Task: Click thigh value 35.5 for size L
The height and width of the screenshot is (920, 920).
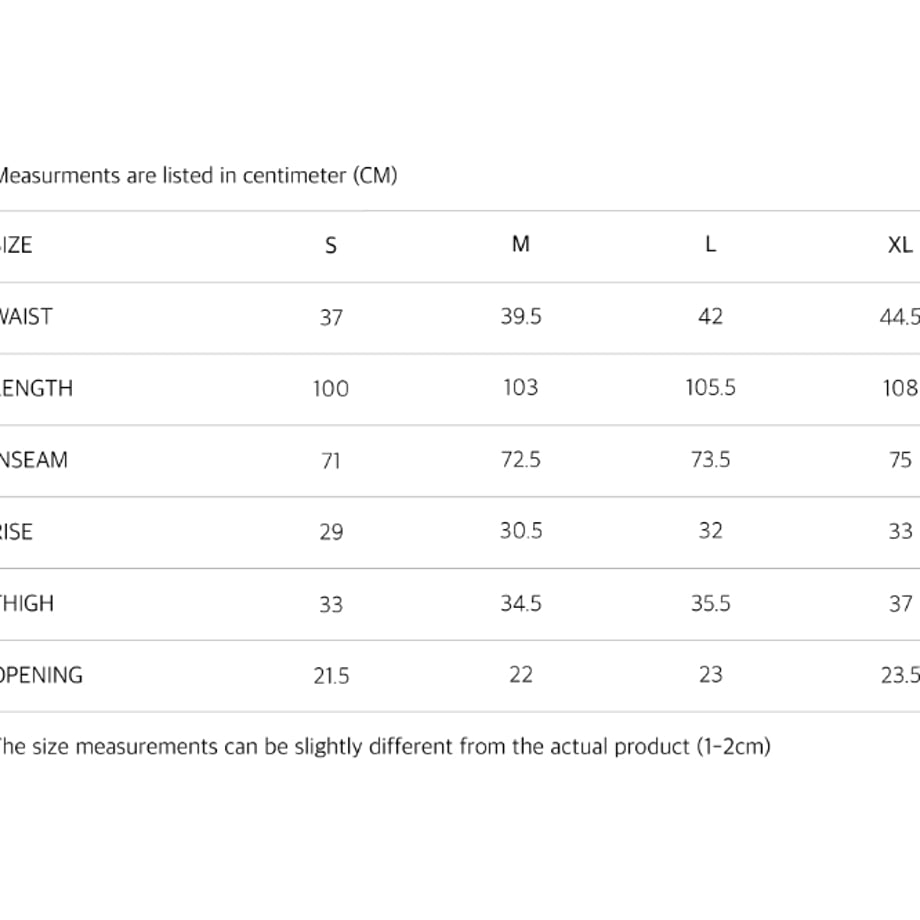Action: (x=711, y=604)
